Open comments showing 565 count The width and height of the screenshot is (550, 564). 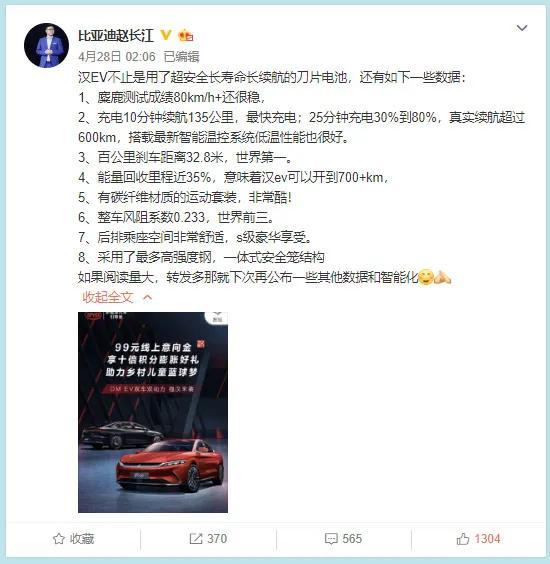[352, 538]
